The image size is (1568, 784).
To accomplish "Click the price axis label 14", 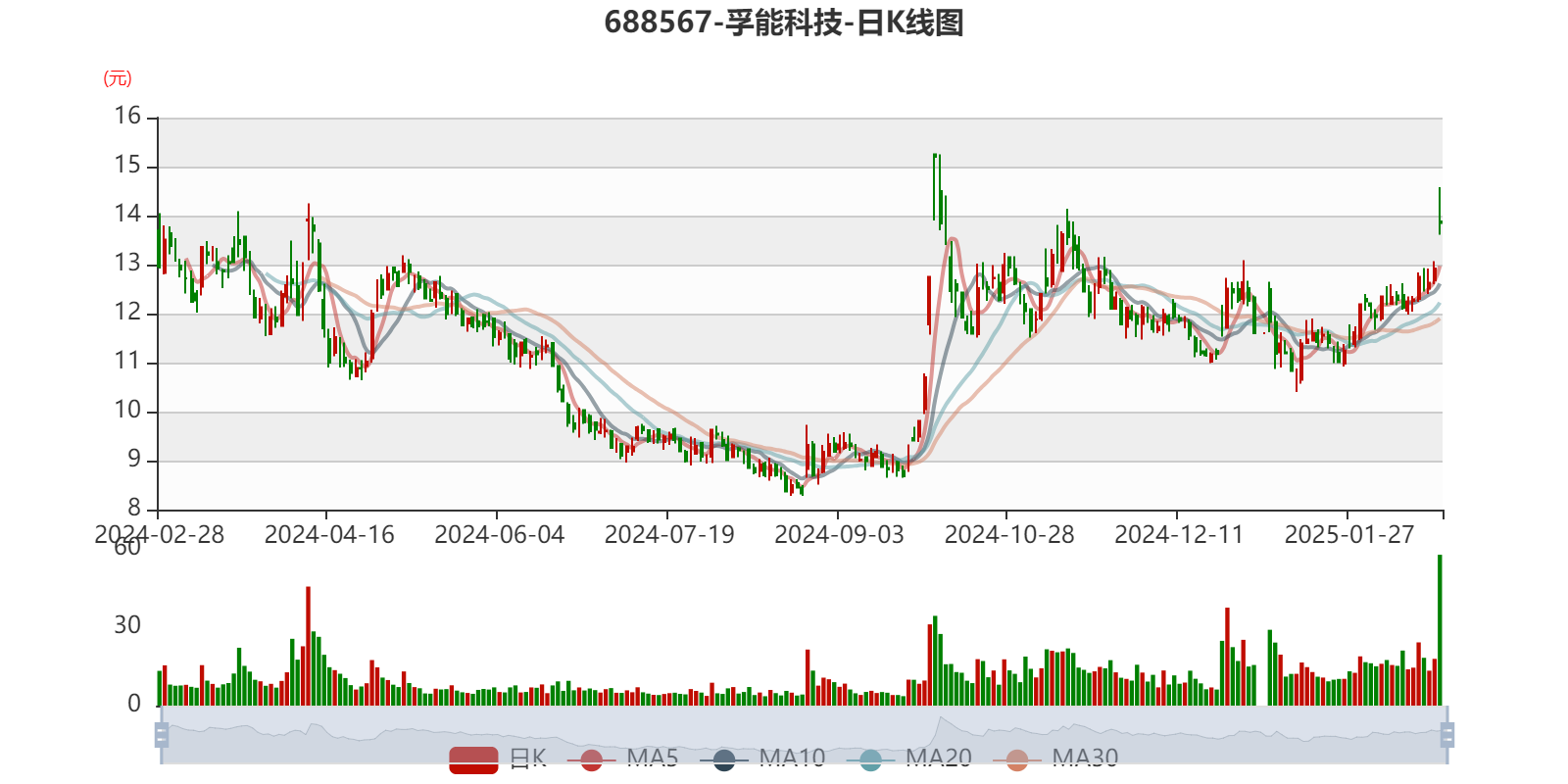I will point(127,214).
